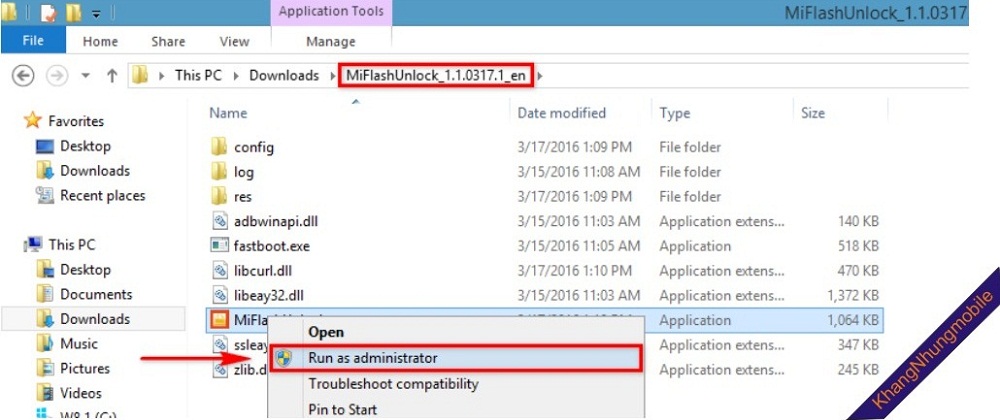Click the Pictures folder icon in sidebar
This screenshot has height=420, width=1000.
pyautogui.click(x=45, y=368)
